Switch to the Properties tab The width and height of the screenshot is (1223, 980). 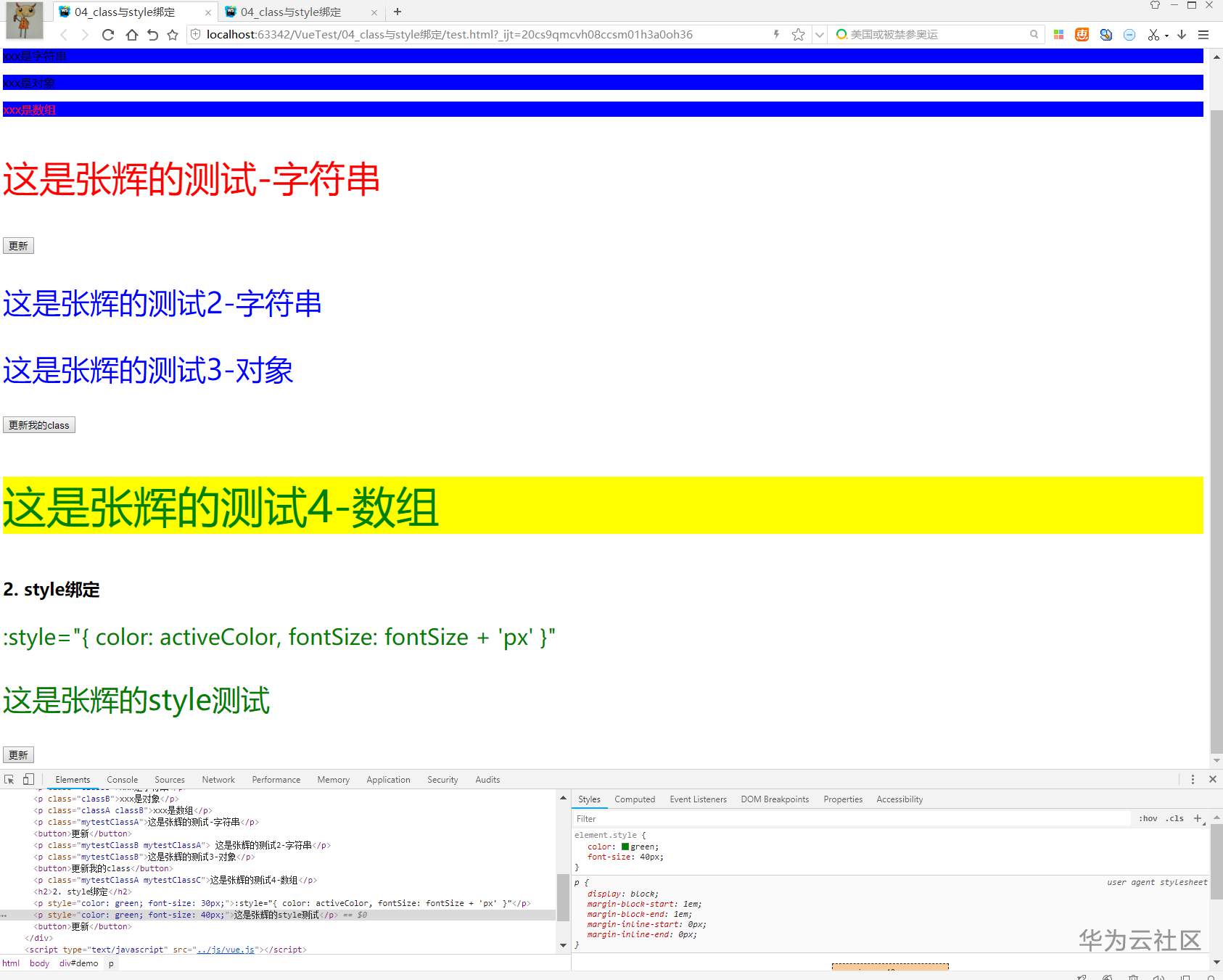click(843, 799)
